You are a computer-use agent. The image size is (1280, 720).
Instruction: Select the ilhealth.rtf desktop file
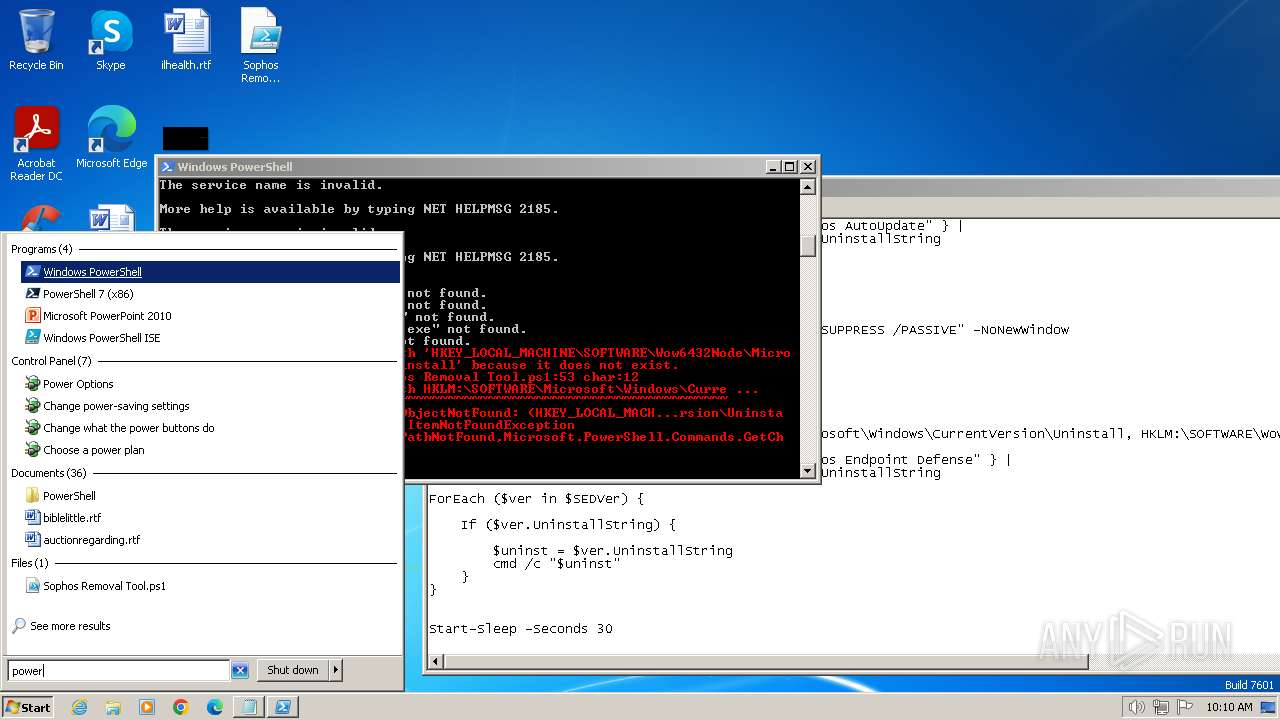[x=186, y=40]
